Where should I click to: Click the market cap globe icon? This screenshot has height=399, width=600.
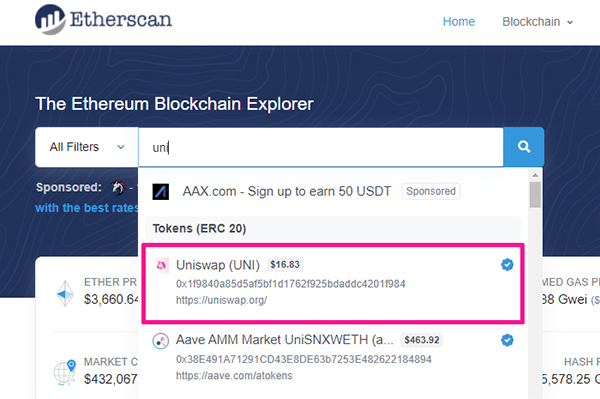pos(65,372)
